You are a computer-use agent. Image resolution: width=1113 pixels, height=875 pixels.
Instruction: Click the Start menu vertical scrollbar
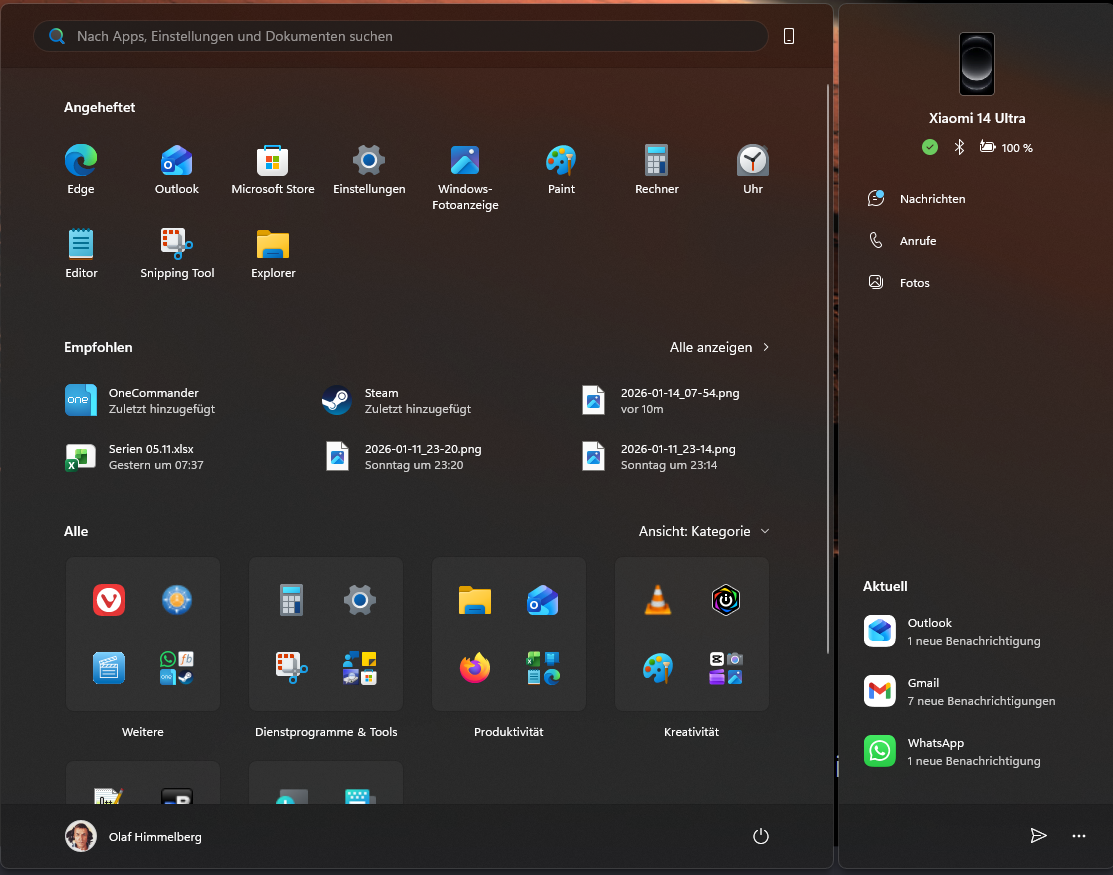pos(827,370)
